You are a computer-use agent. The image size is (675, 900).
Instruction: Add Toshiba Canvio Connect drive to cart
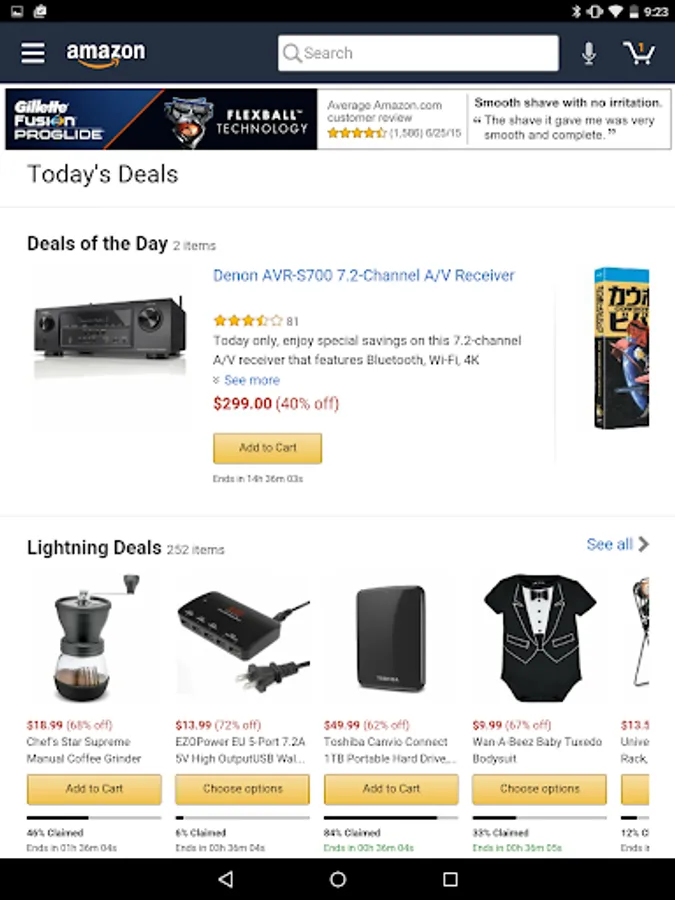[x=391, y=789]
